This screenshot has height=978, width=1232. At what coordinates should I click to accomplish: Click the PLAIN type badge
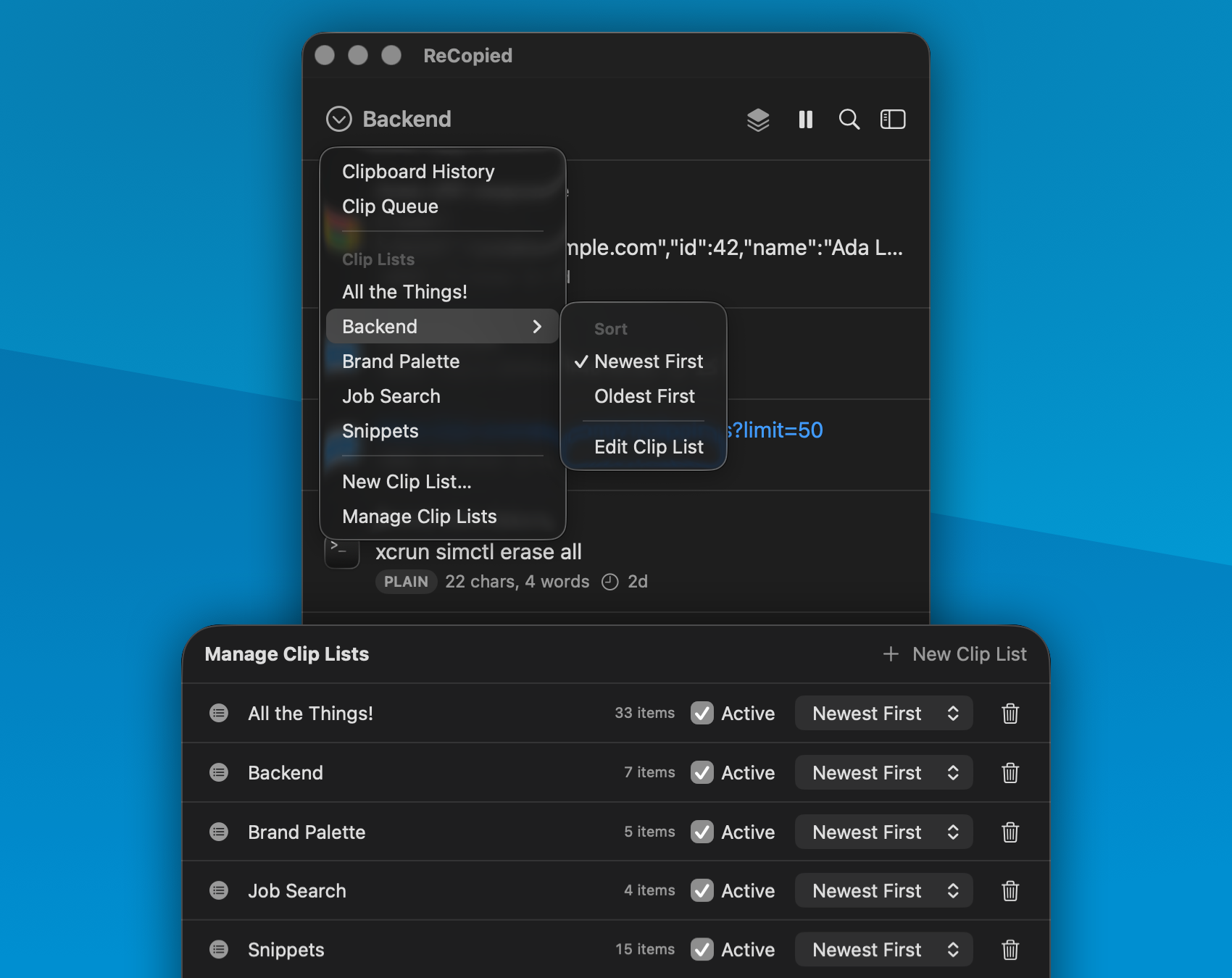pyautogui.click(x=406, y=582)
